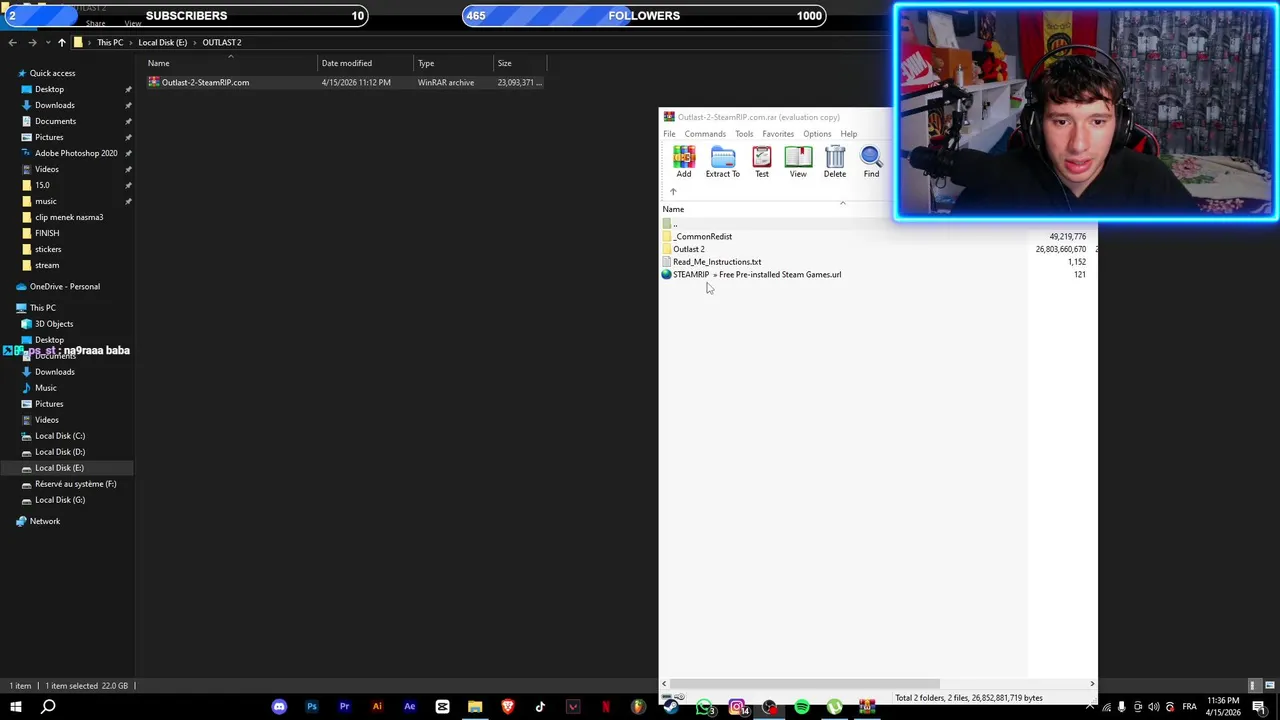Click the WinRAR horizontal scrollbar thumb
1280x720 pixels.
[x=805, y=684]
